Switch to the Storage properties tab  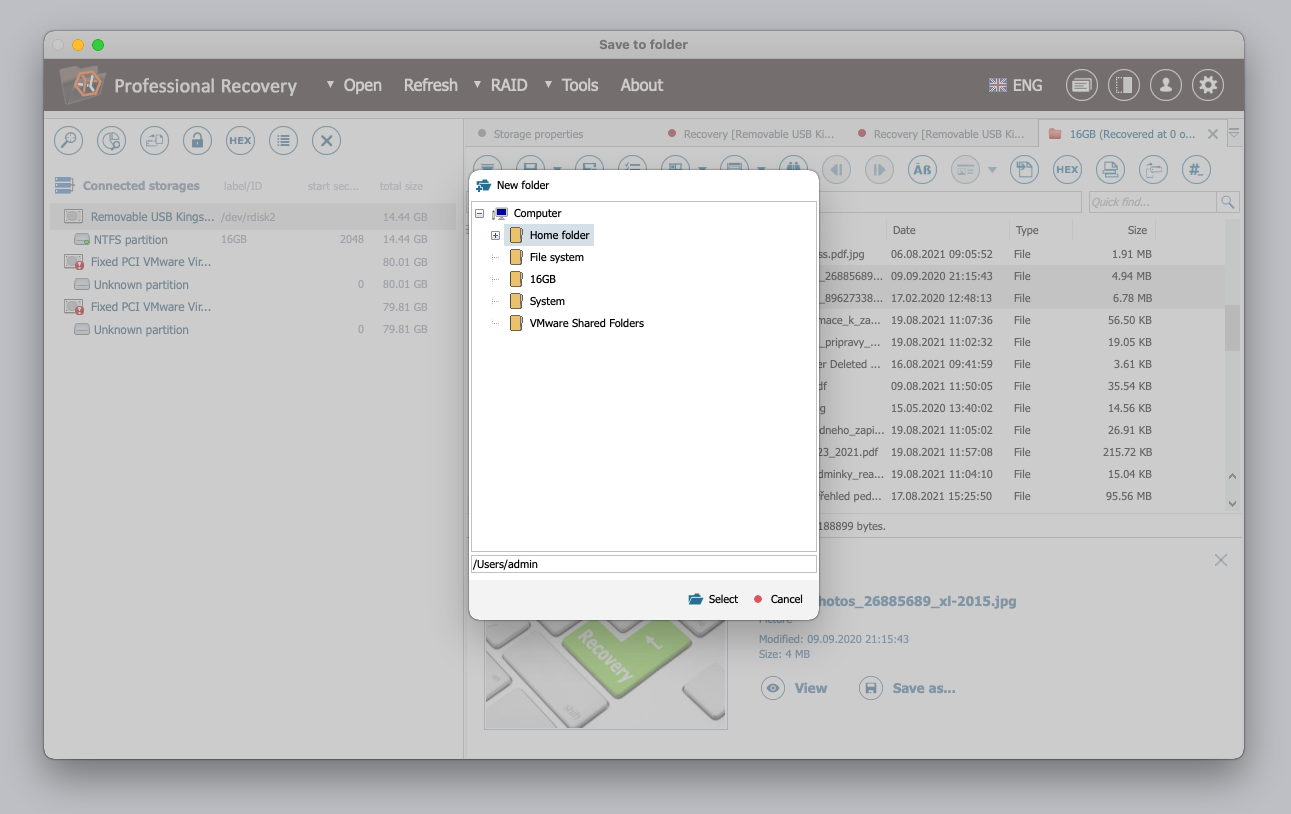tap(538, 134)
